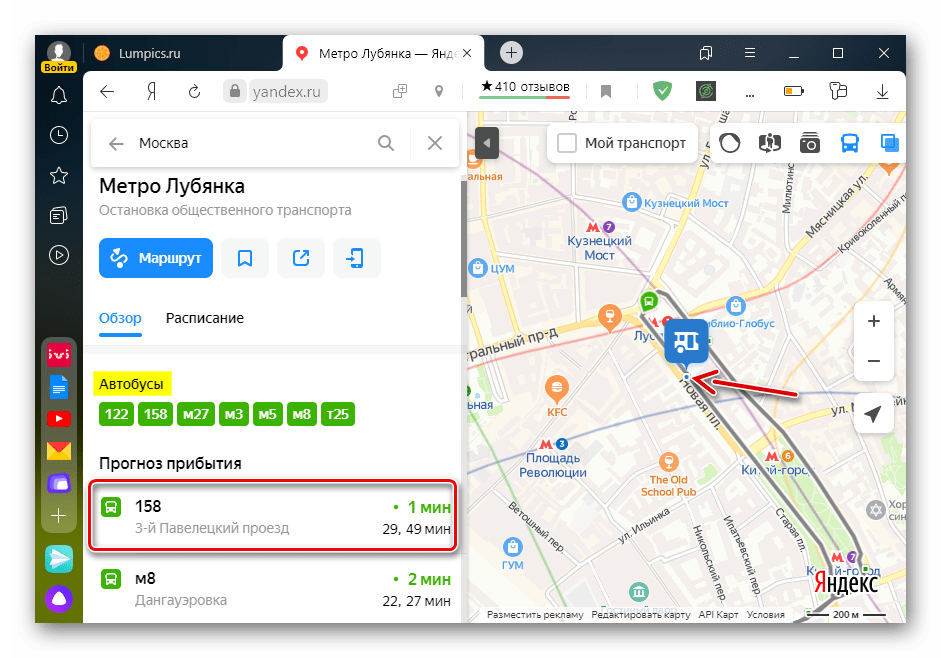Clear search with the X icon

[435, 143]
